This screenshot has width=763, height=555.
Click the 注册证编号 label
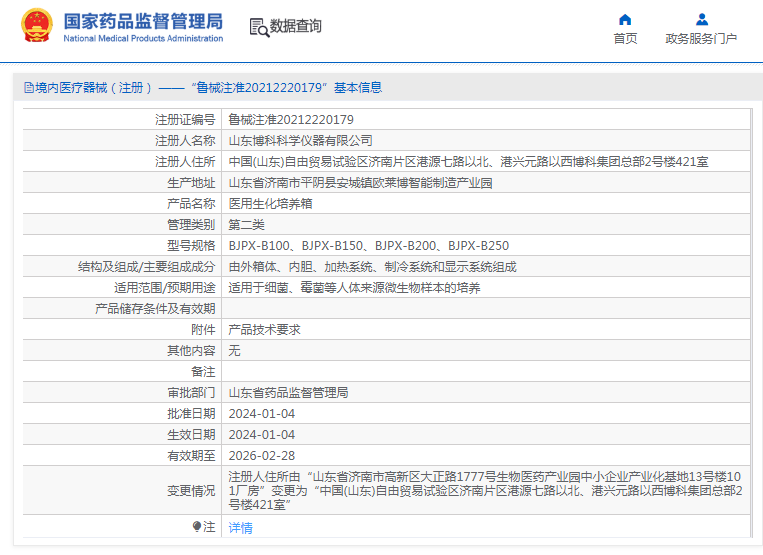185,120
